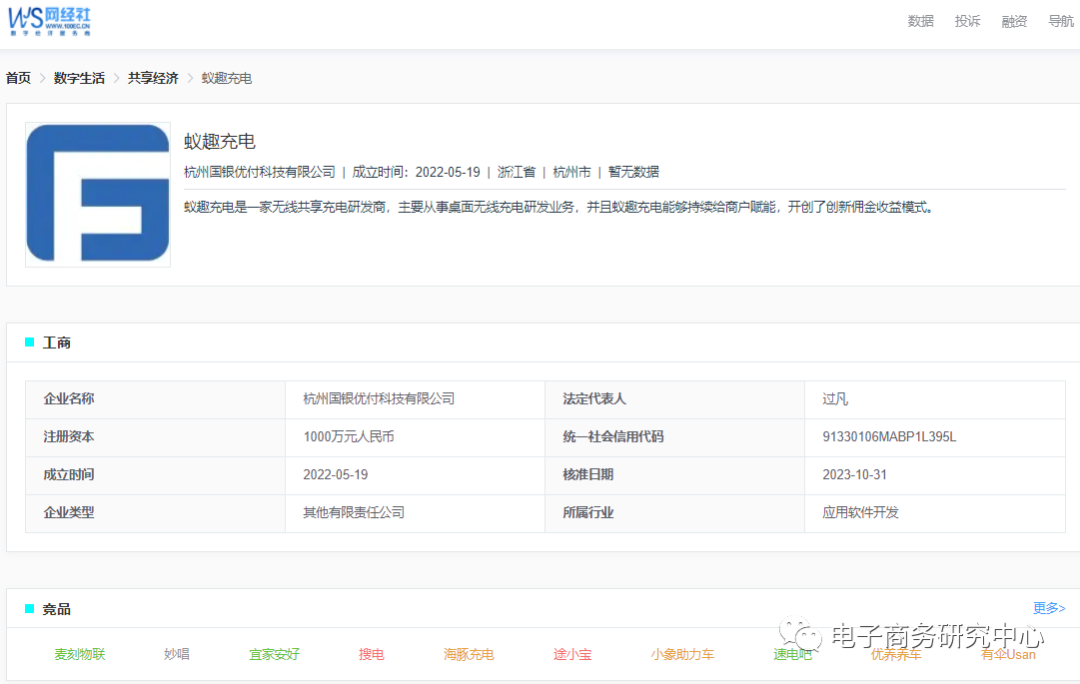
Task: Open the 共享经济 breadcrumb link
Action: pyautogui.click(x=152, y=77)
